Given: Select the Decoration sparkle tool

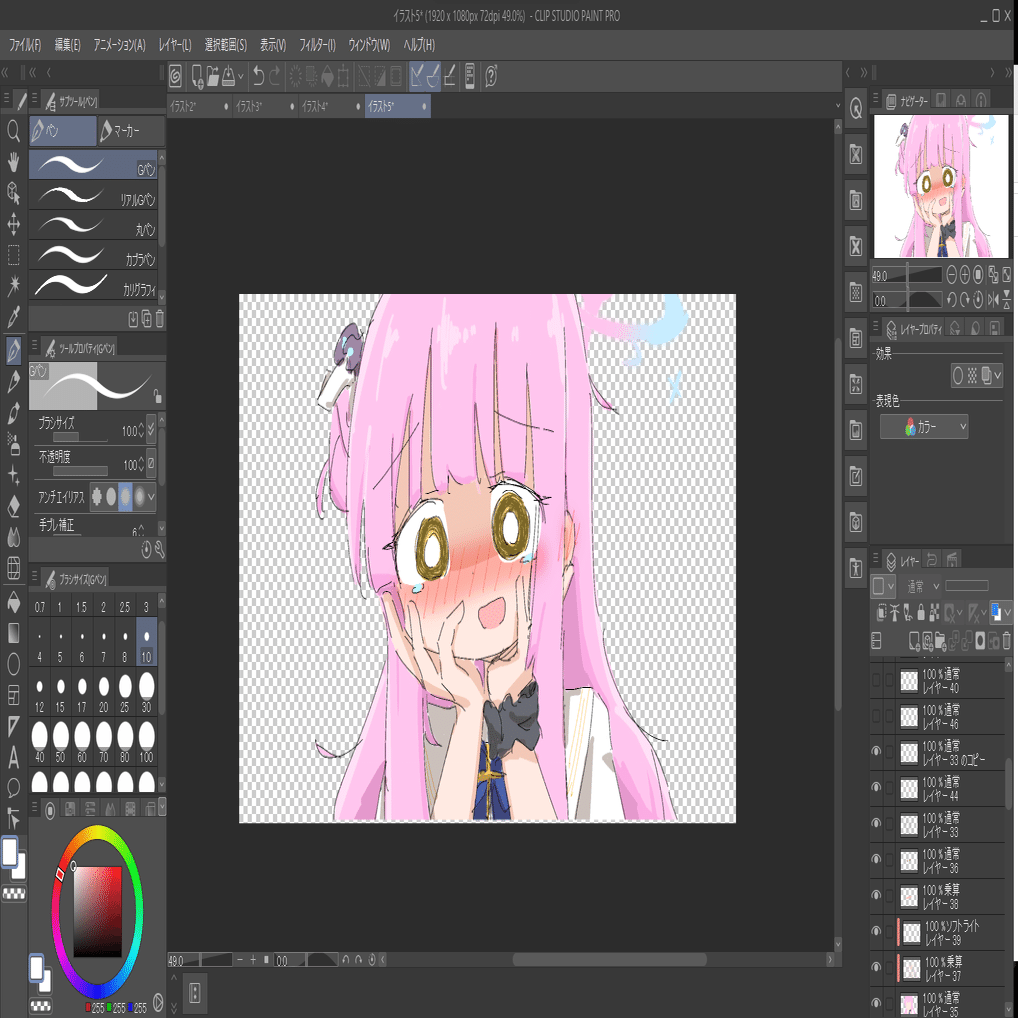Looking at the screenshot, I should click(13, 475).
